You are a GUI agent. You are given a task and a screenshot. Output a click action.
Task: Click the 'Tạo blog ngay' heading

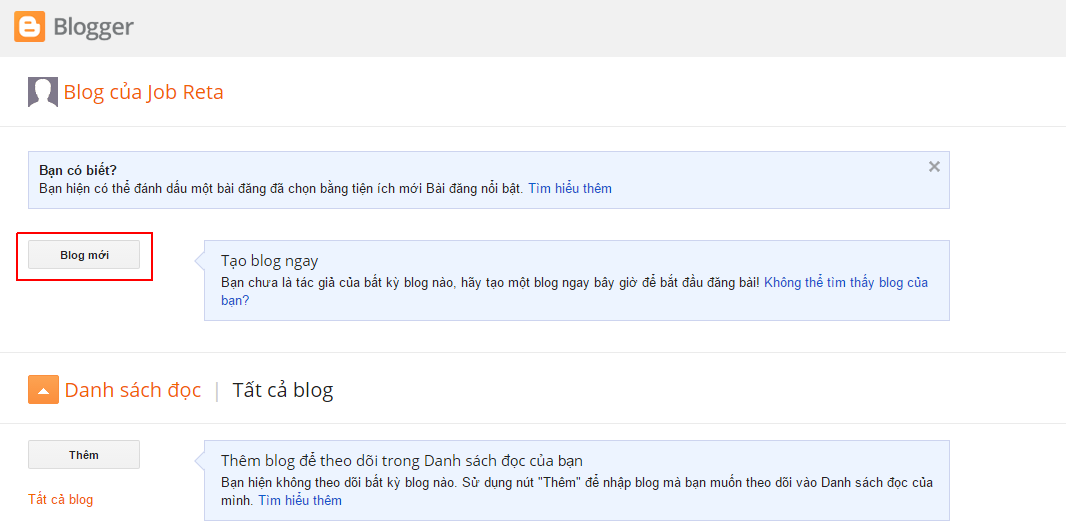(270, 260)
